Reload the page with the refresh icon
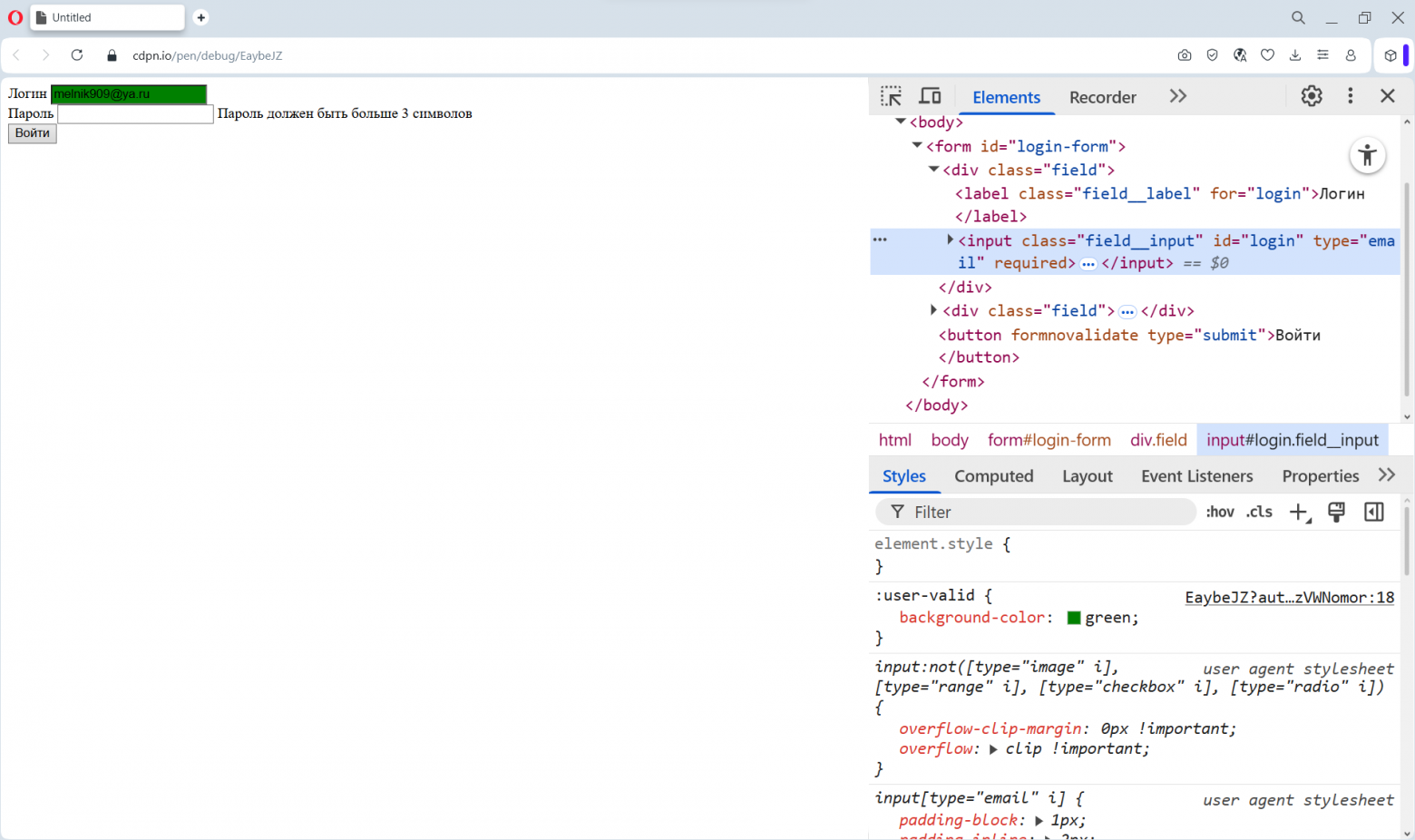This screenshot has height=840, width=1415. tap(77, 55)
